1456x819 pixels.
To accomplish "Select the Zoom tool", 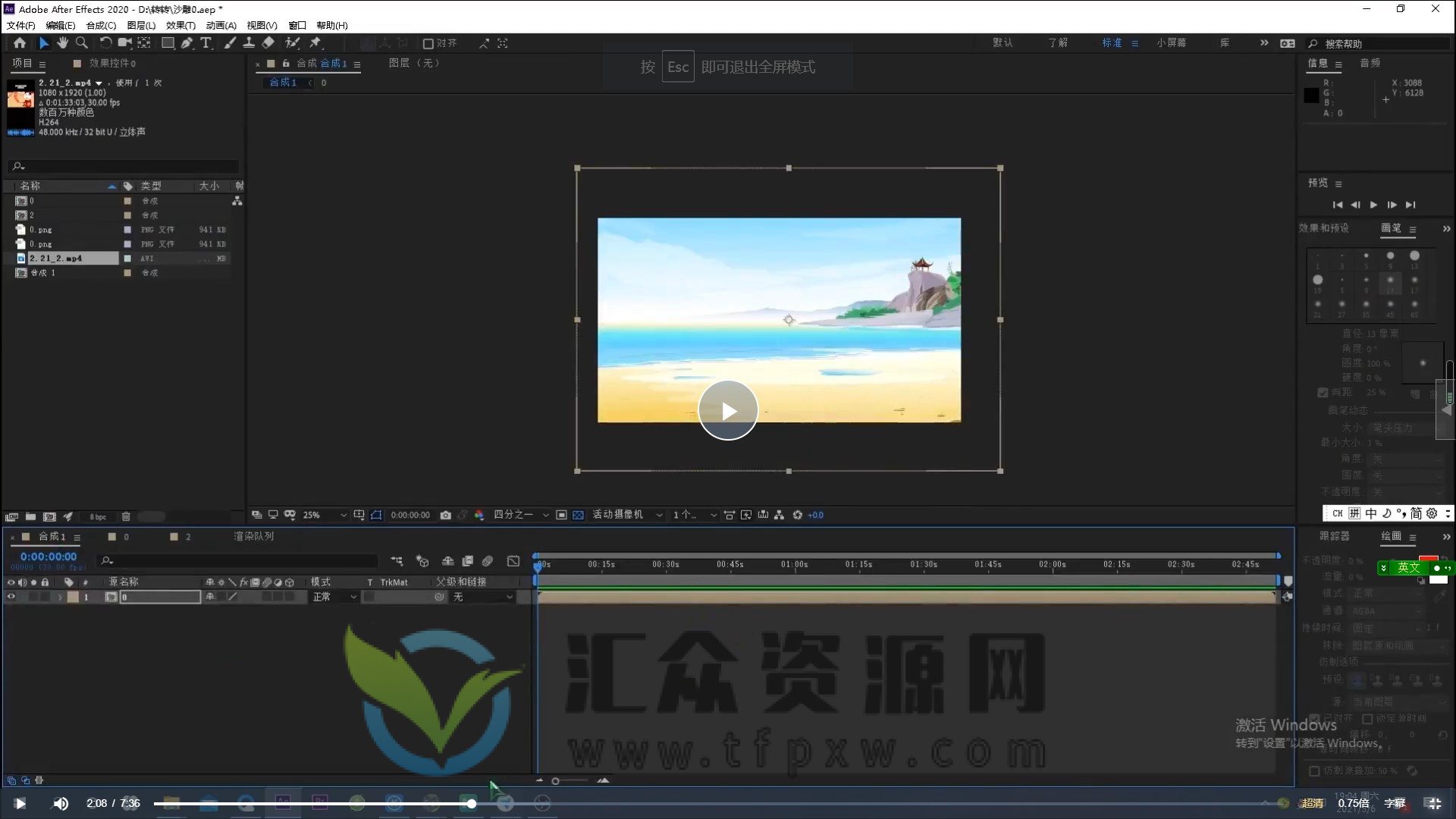I will click(x=82, y=43).
